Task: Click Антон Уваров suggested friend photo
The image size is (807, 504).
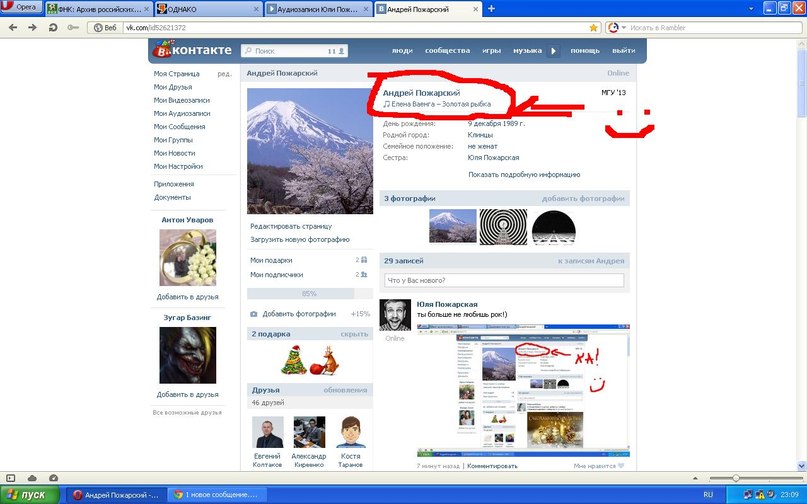Action: pyautogui.click(x=188, y=257)
